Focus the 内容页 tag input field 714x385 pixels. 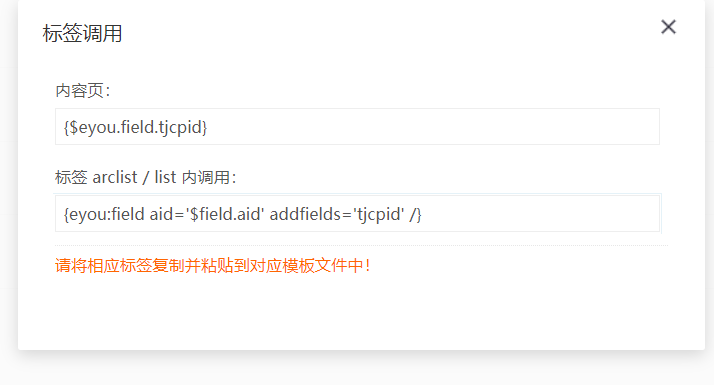click(x=357, y=127)
